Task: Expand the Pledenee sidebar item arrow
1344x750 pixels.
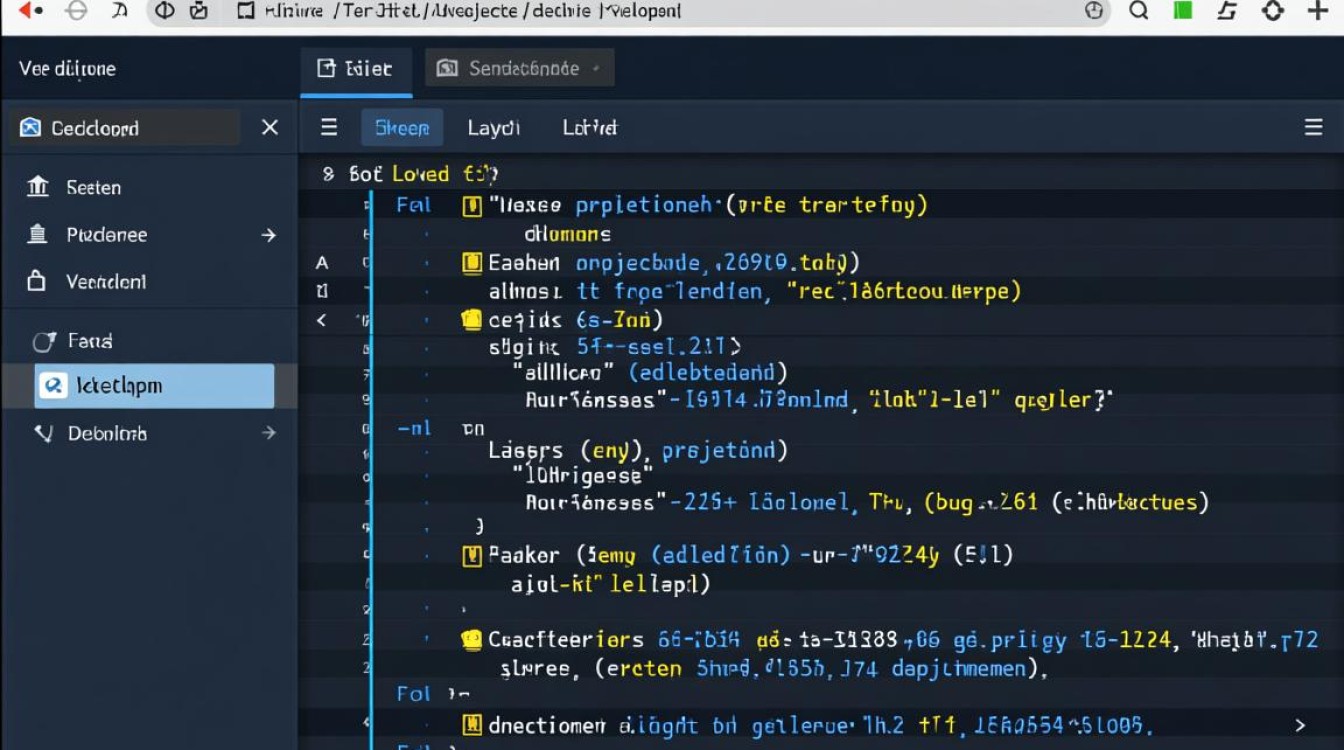Action: tap(268, 235)
